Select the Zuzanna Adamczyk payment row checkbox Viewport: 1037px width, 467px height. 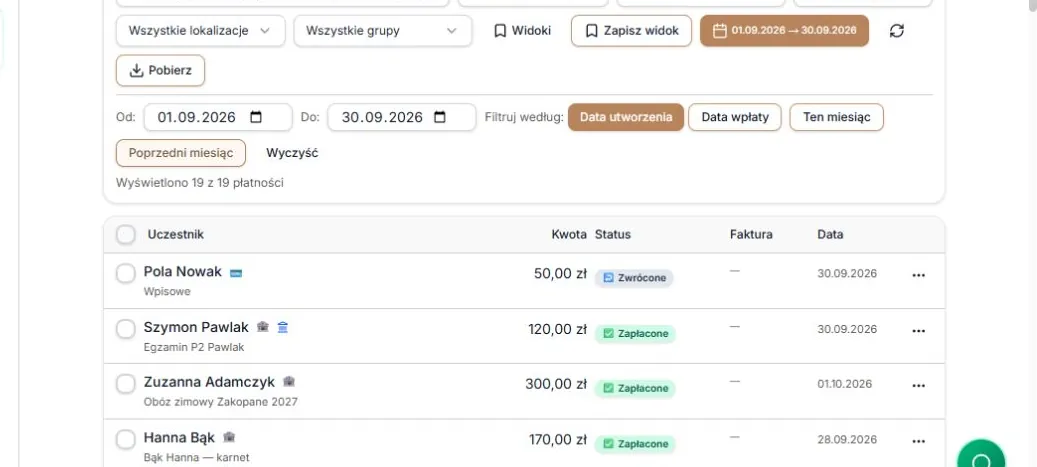(x=126, y=384)
